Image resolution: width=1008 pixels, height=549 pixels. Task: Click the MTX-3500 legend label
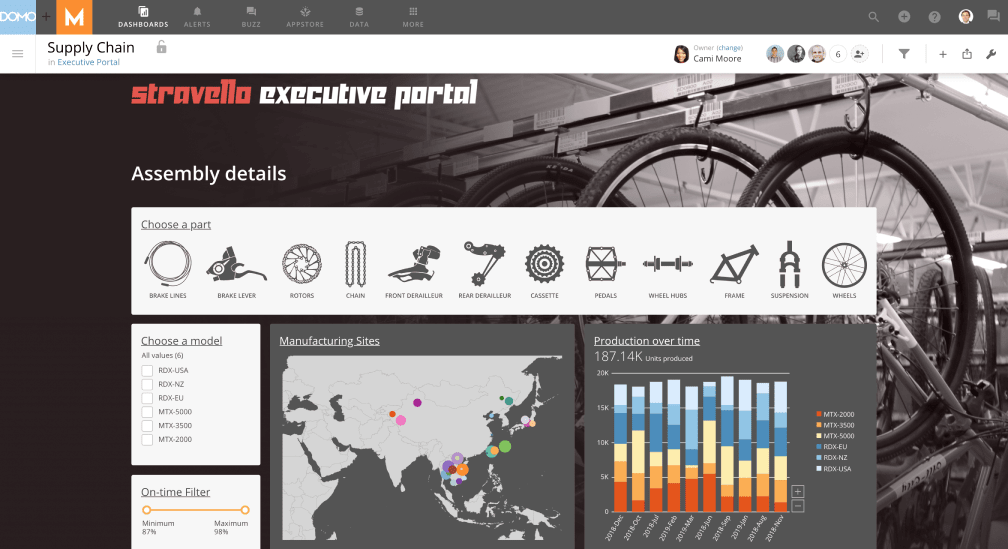(839, 426)
